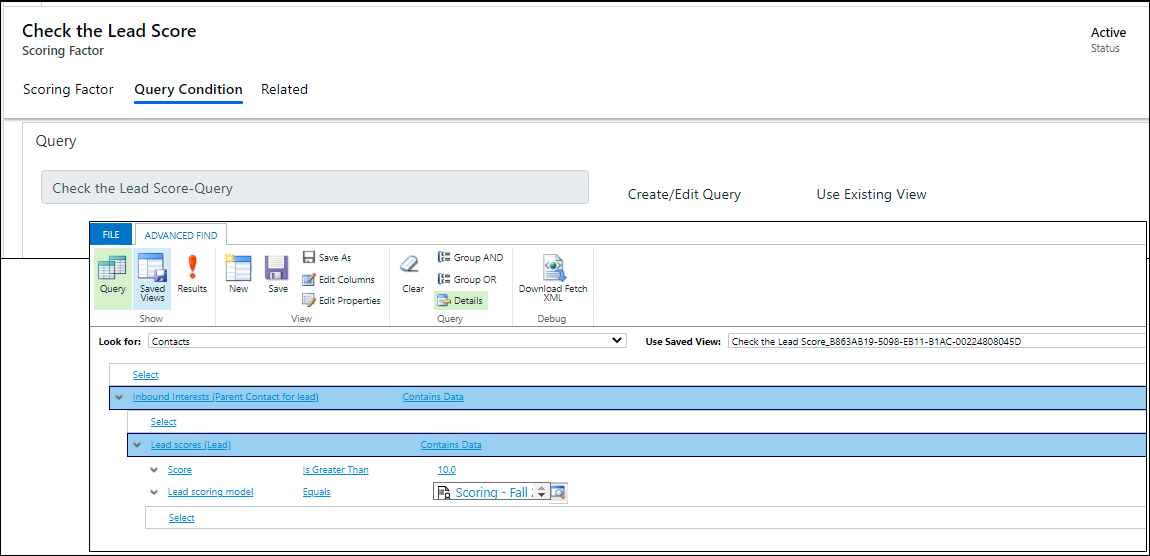Open the Related tab

pos(284,89)
